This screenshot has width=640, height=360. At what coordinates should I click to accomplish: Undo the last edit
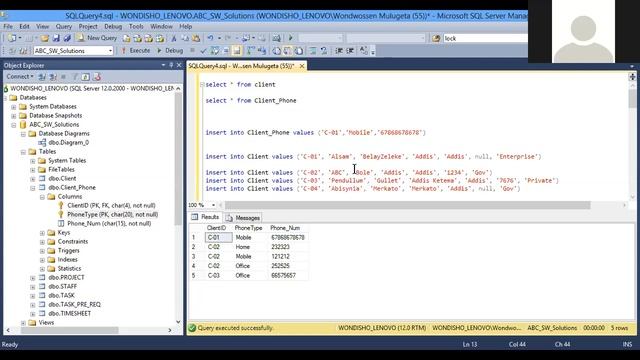coord(210,38)
